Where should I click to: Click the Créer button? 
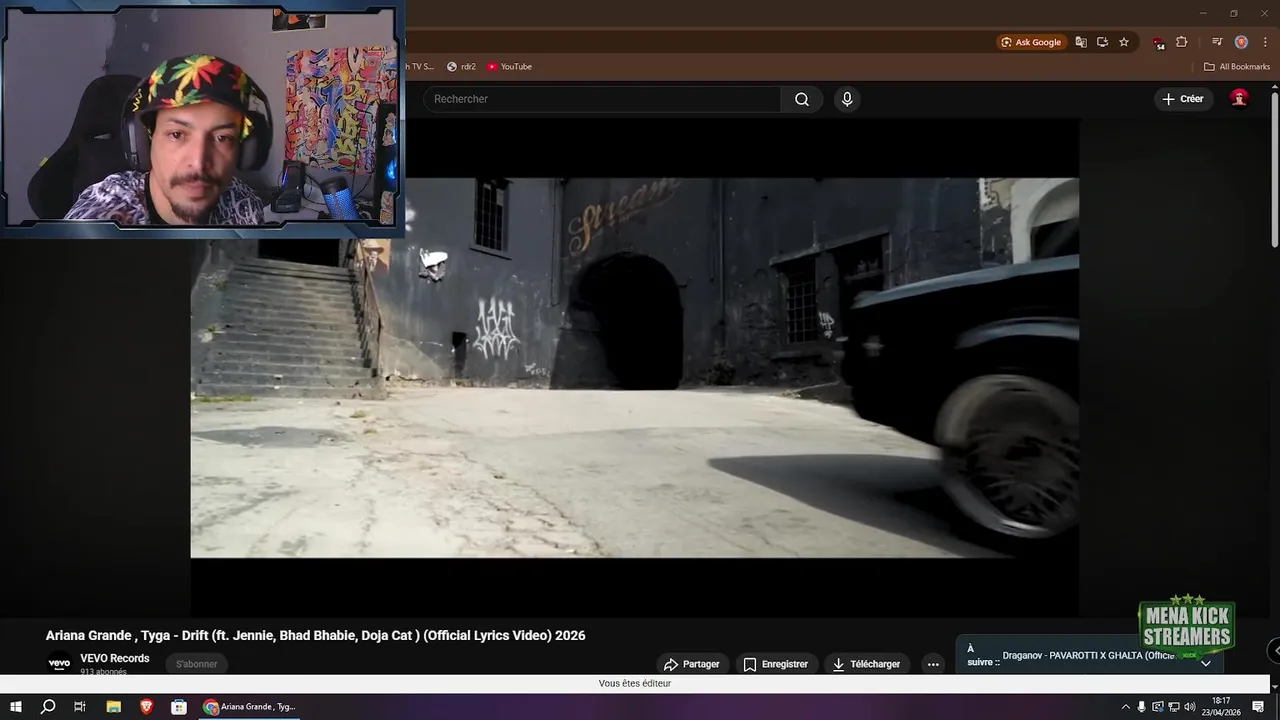click(1182, 99)
